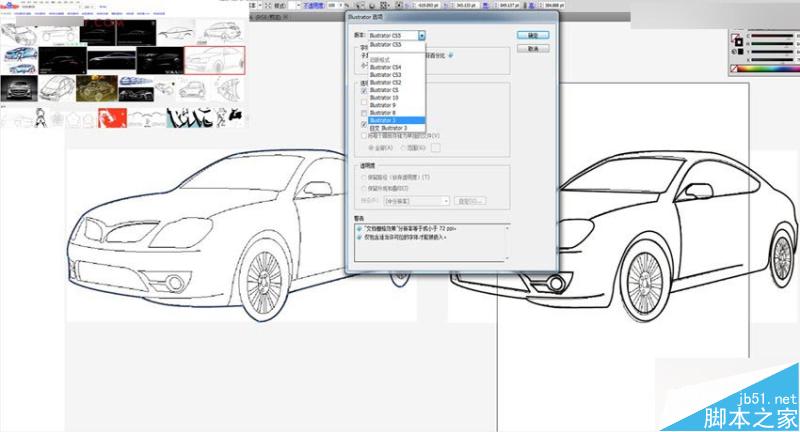Adjust the K black slider in Color panel

[771, 60]
